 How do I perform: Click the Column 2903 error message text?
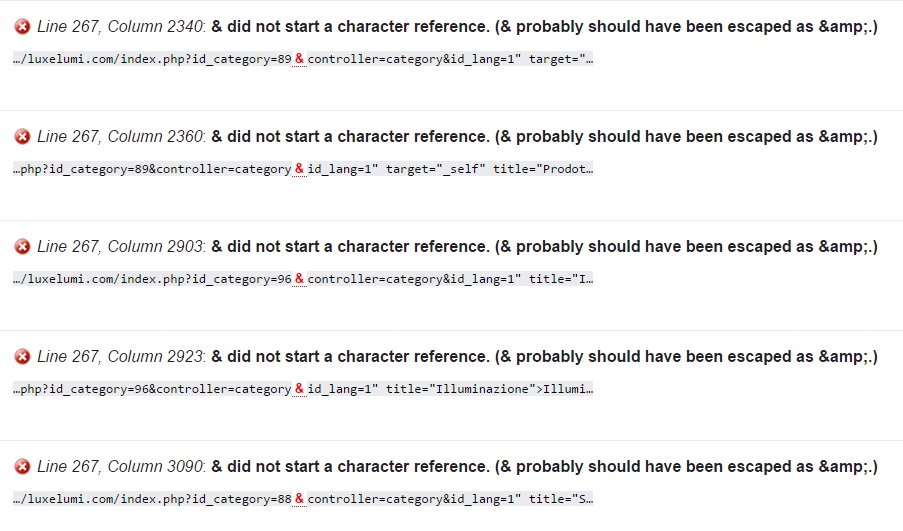tap(544, 246)
